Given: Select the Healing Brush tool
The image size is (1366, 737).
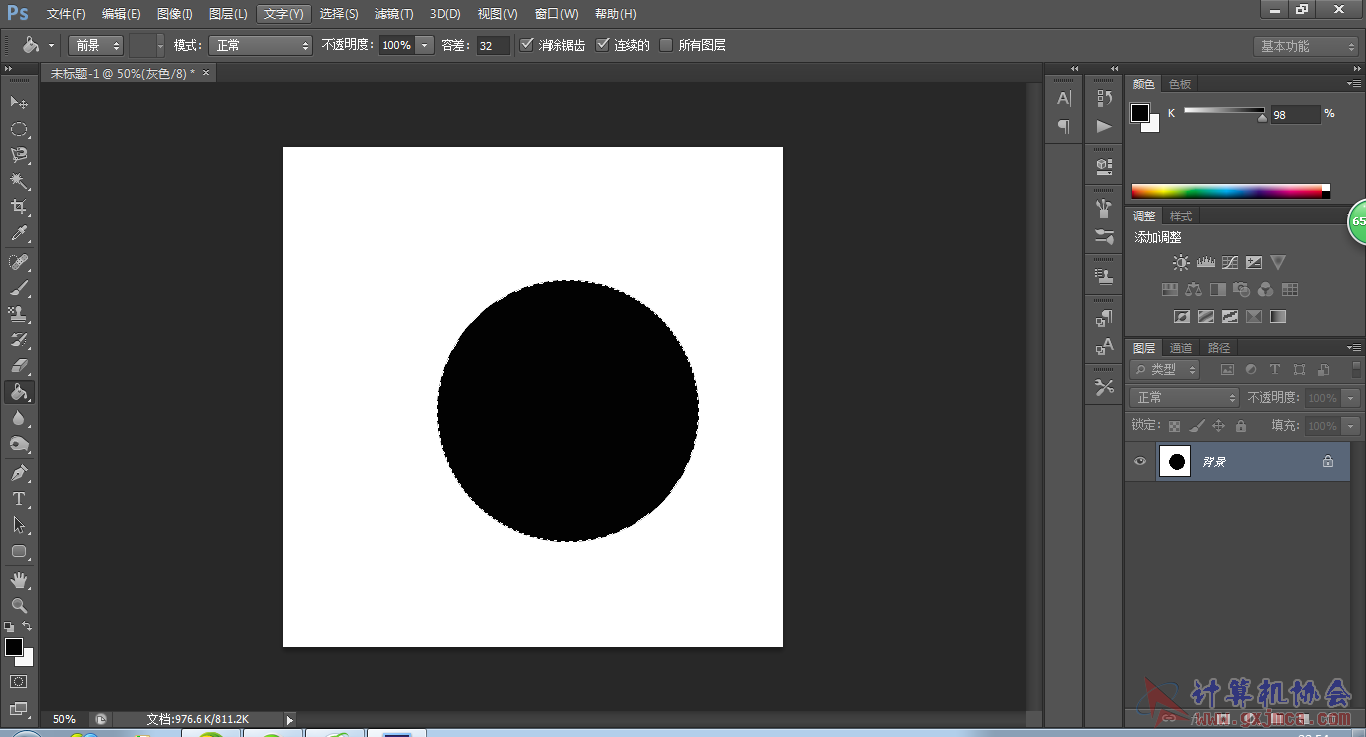Looking at the screenshot, I should [19, 262].
